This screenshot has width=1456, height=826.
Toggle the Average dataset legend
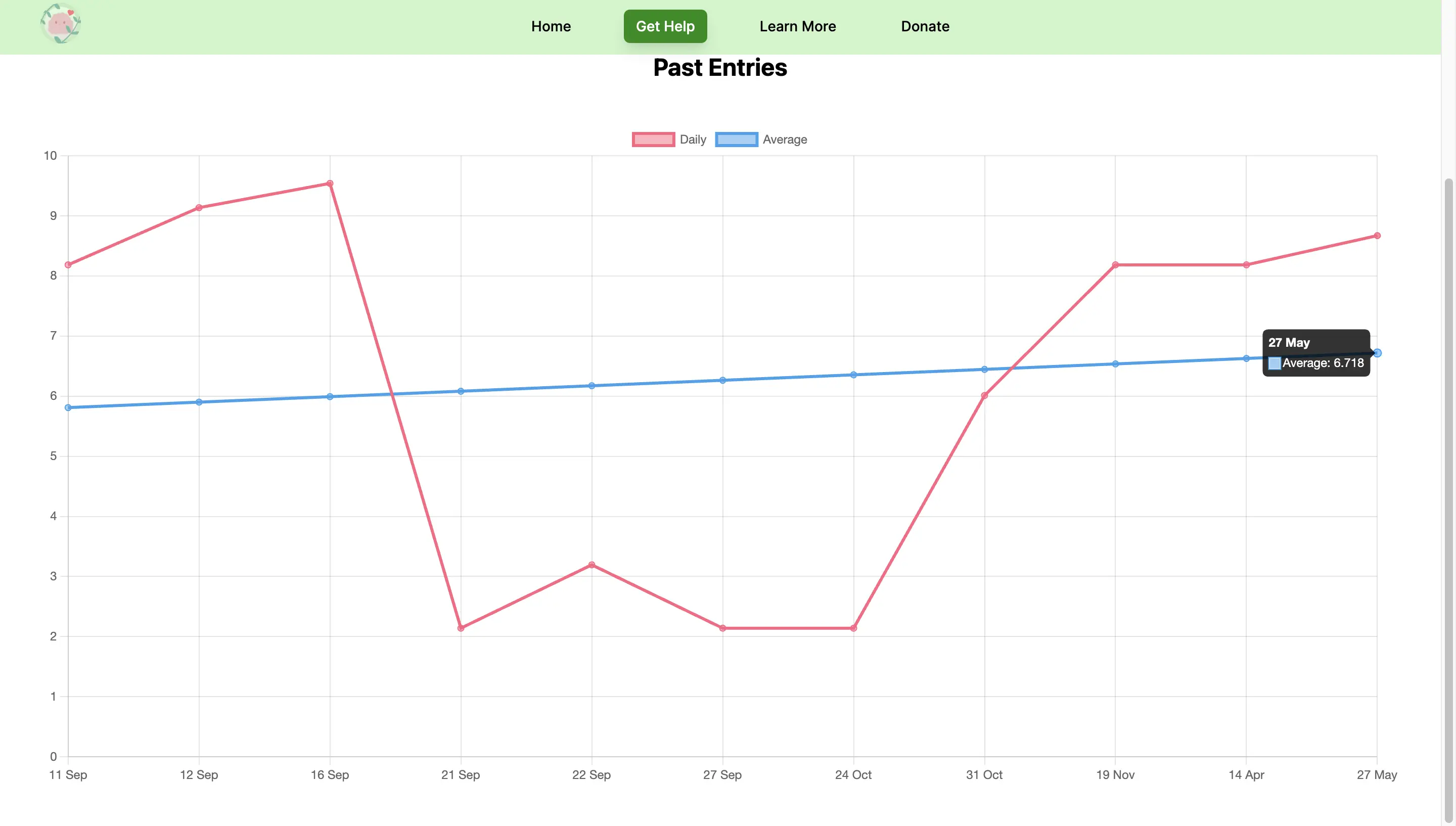pyautogui.click(x=784, y=140)
